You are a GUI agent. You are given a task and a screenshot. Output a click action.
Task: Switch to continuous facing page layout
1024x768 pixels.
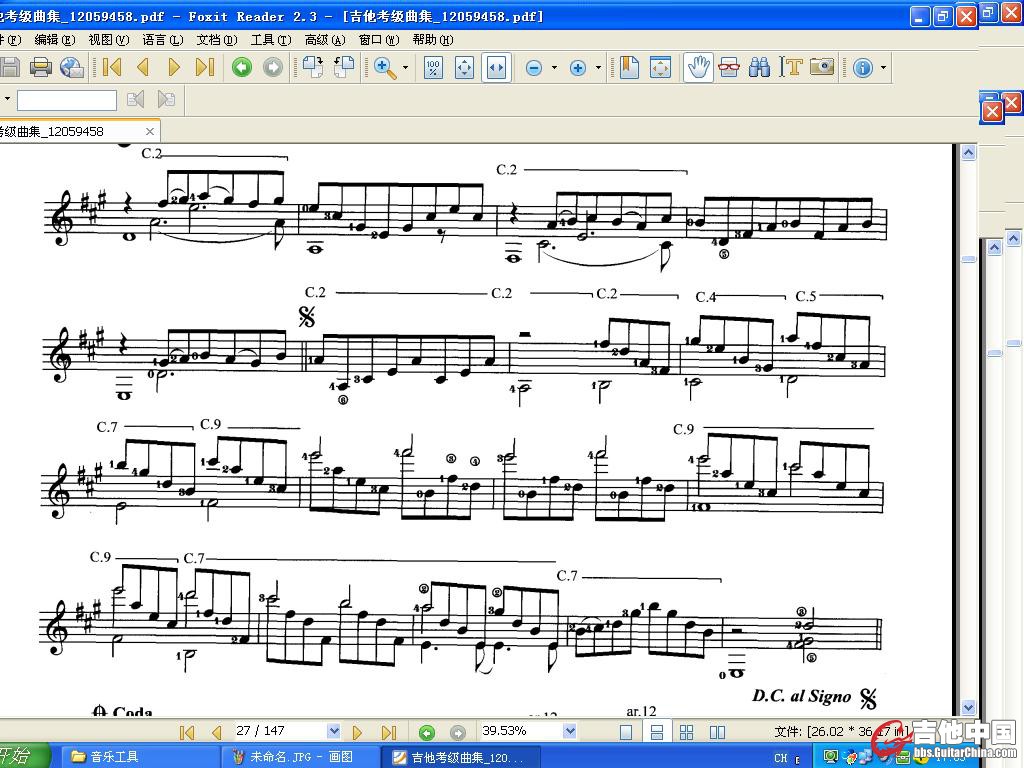click(x=686, y=732)
